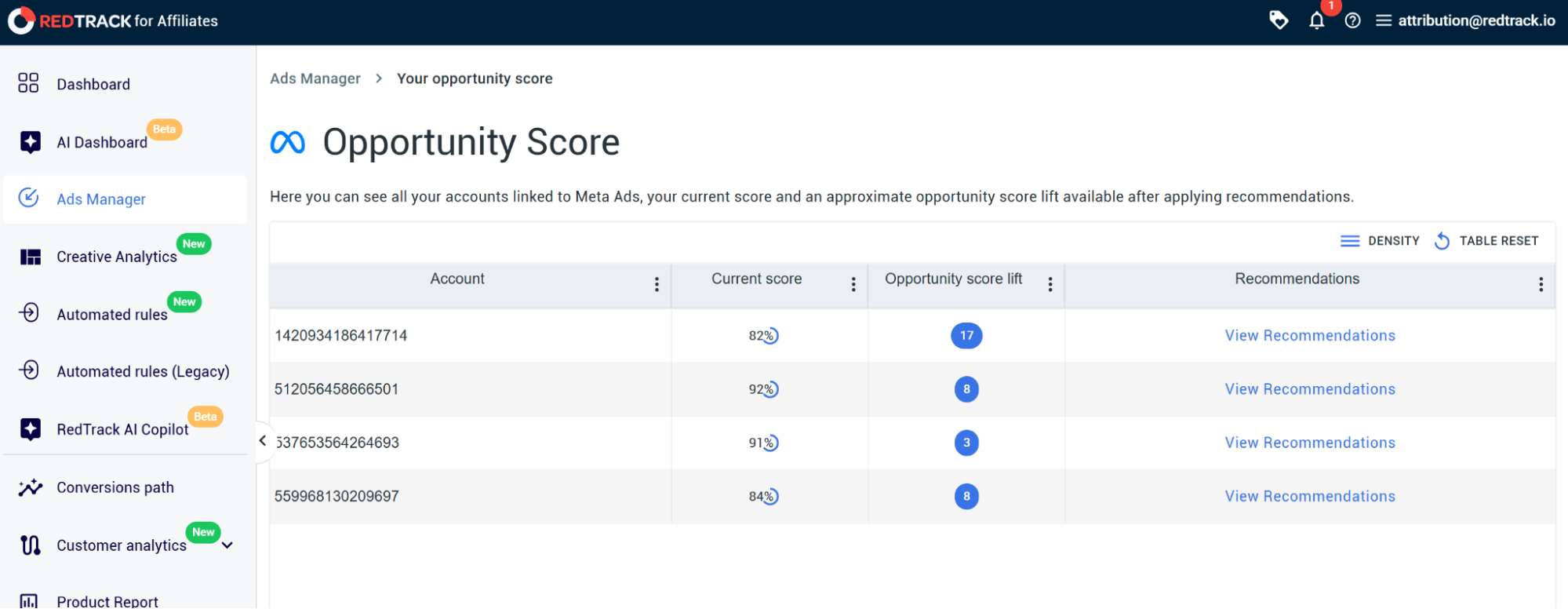1568x609 pixels.
Task: Open Current score column options menu
Action: point(853,284)
